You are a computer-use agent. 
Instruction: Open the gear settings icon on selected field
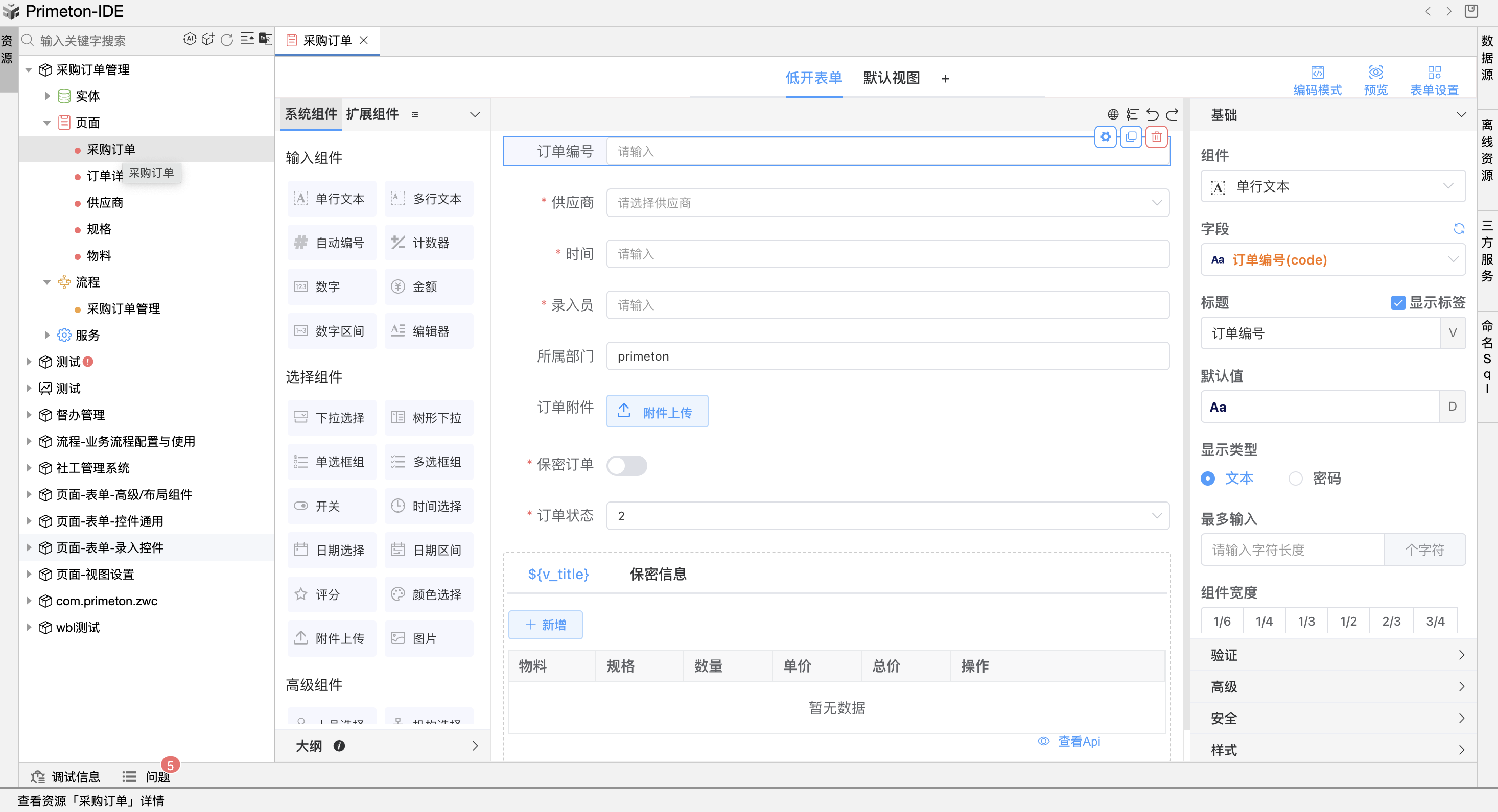point(1105,137)
